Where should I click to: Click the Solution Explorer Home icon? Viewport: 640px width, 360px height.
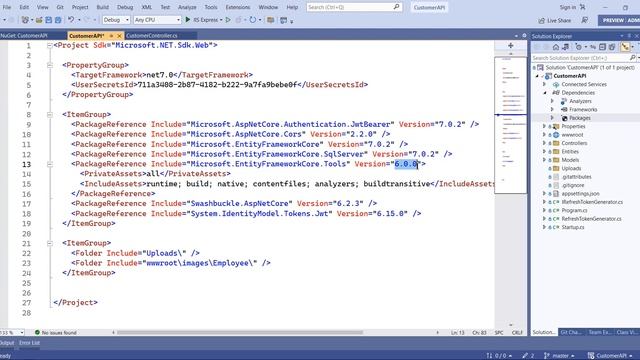(556, 47)
